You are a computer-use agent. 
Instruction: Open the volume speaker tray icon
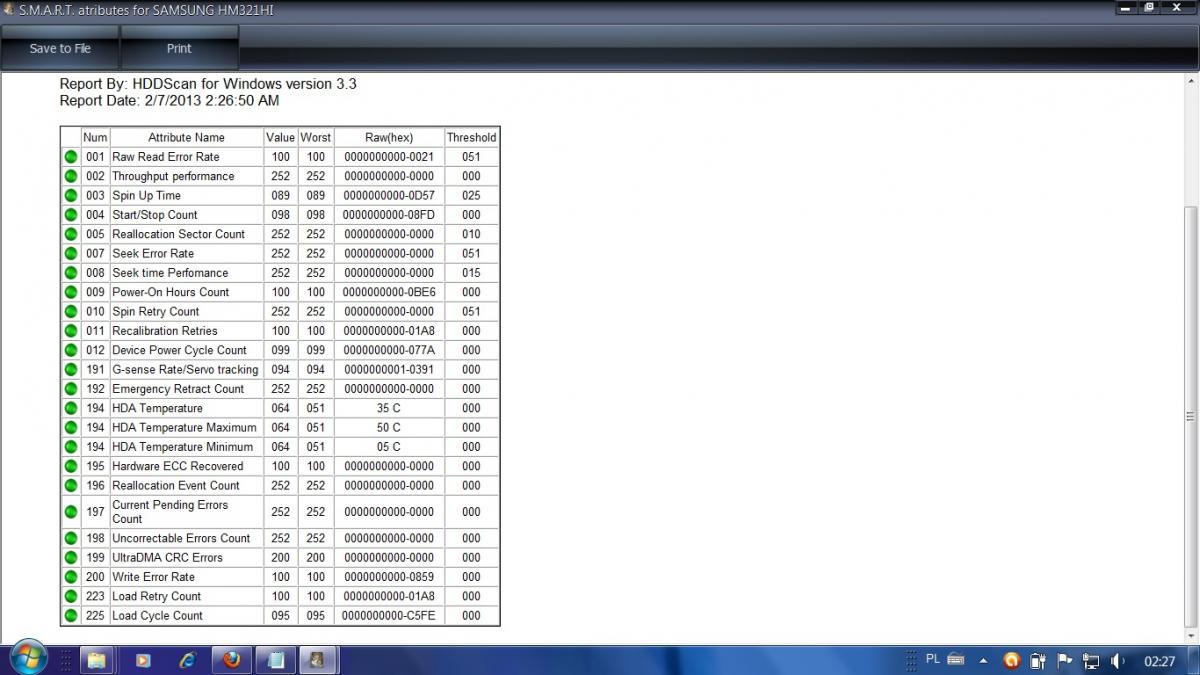point(1118,660)
